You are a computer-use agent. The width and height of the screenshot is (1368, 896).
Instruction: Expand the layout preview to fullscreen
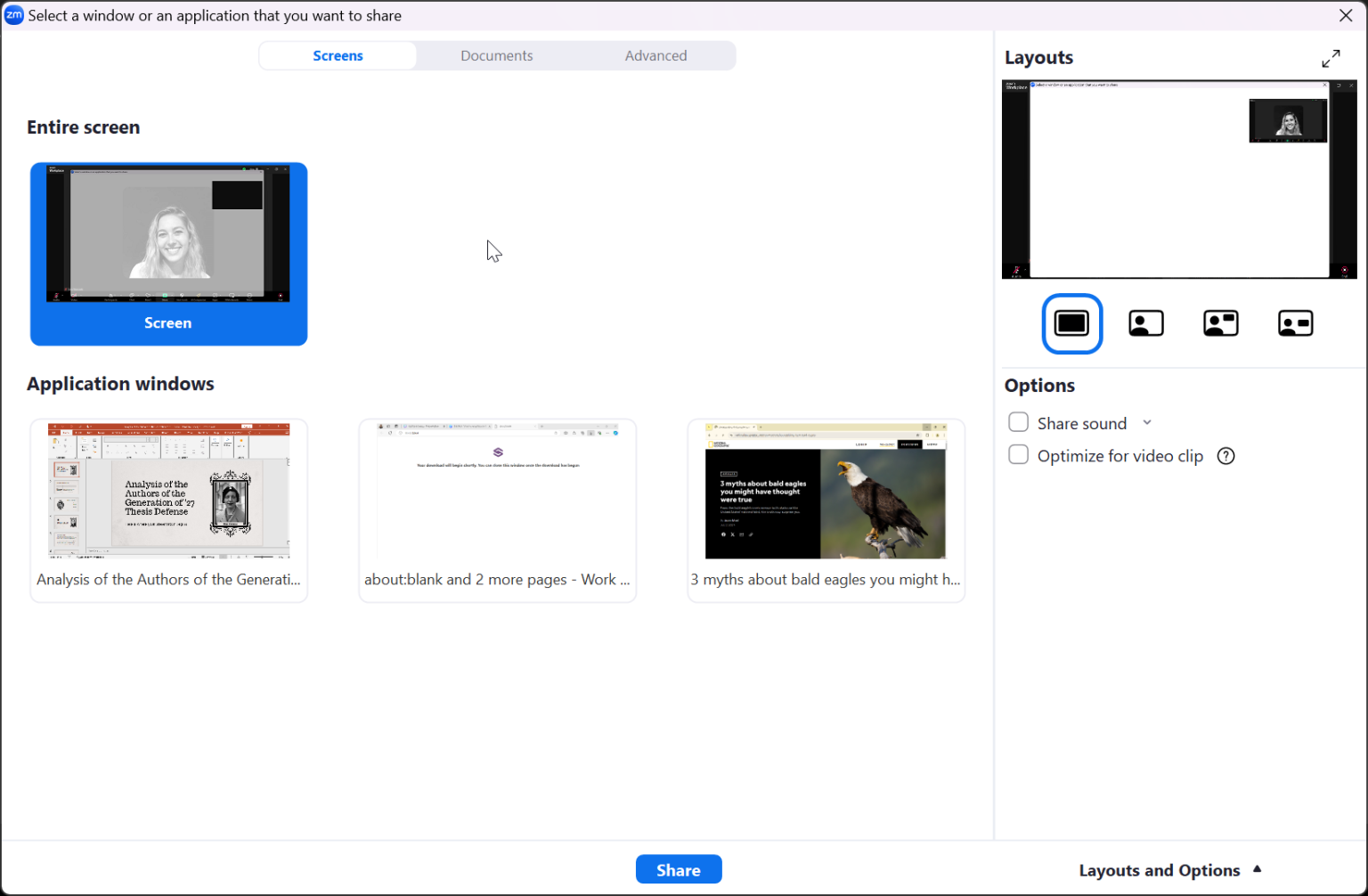tap(1331, 57)
